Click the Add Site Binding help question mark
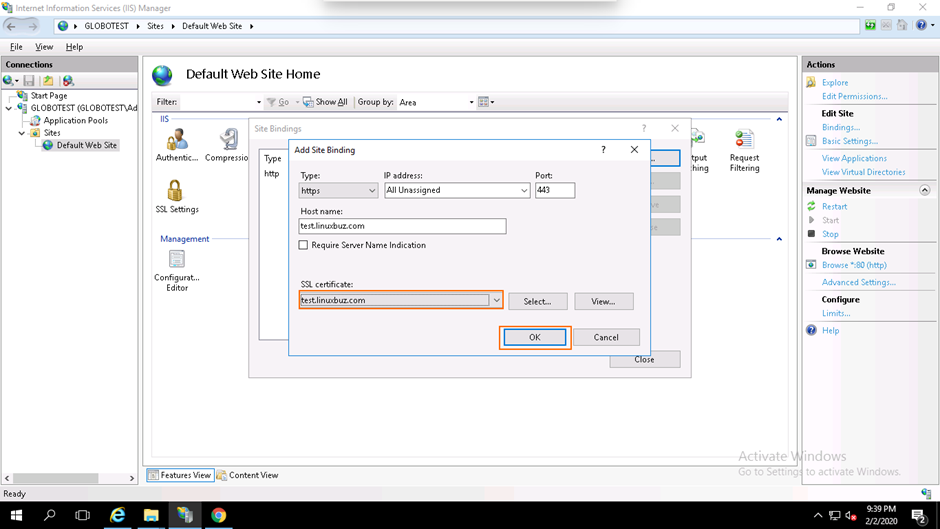Screen dimensions: 940x529 (603, 150)
